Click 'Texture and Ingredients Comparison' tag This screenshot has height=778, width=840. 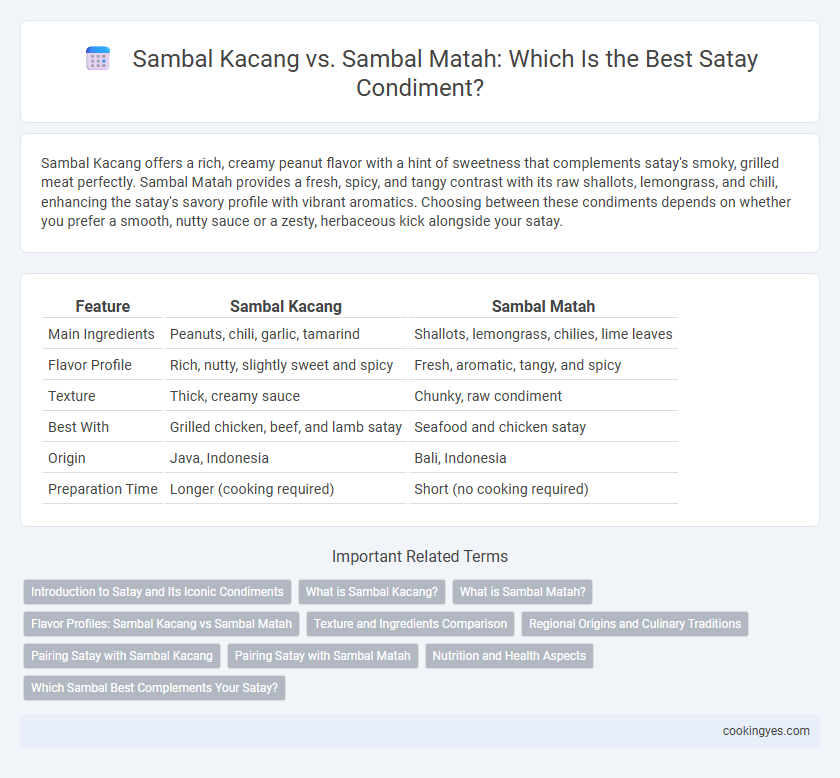click(x=410, y=624)
